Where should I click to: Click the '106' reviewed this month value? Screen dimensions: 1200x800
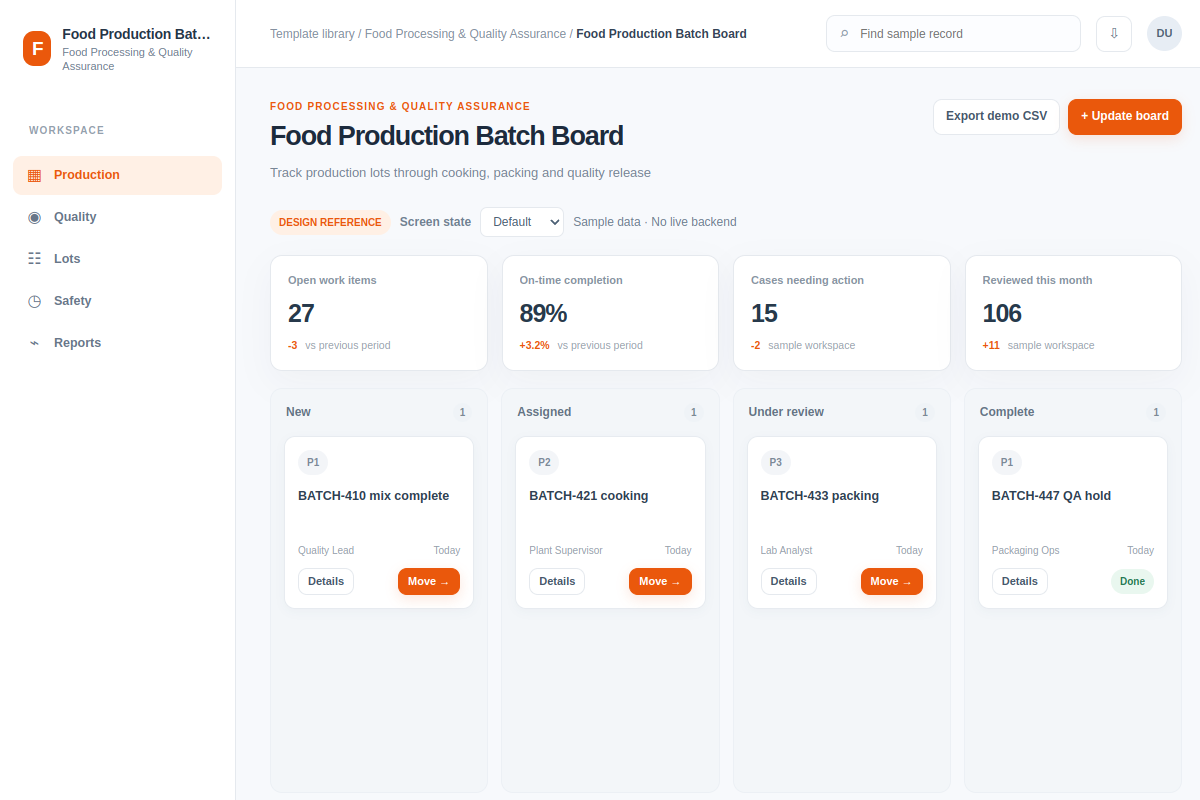click(x=1002, y=313)
